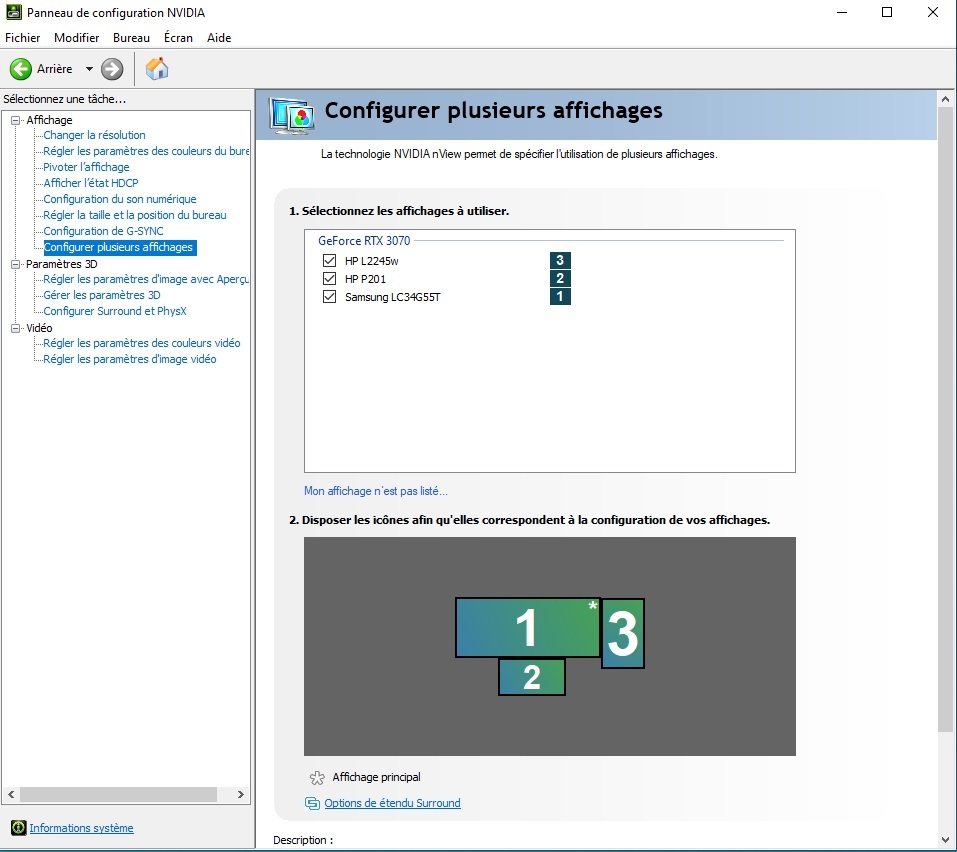Screen dimensions: 957x852
Task: Select Gérer les paramètres 3D task
Action: click(x=102, y=295)
